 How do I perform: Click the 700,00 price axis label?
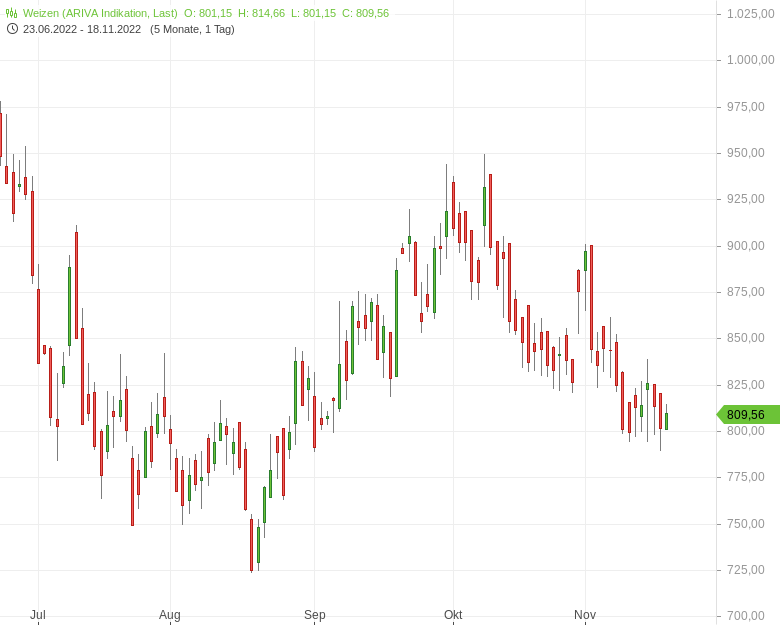[x=746, y=617]
